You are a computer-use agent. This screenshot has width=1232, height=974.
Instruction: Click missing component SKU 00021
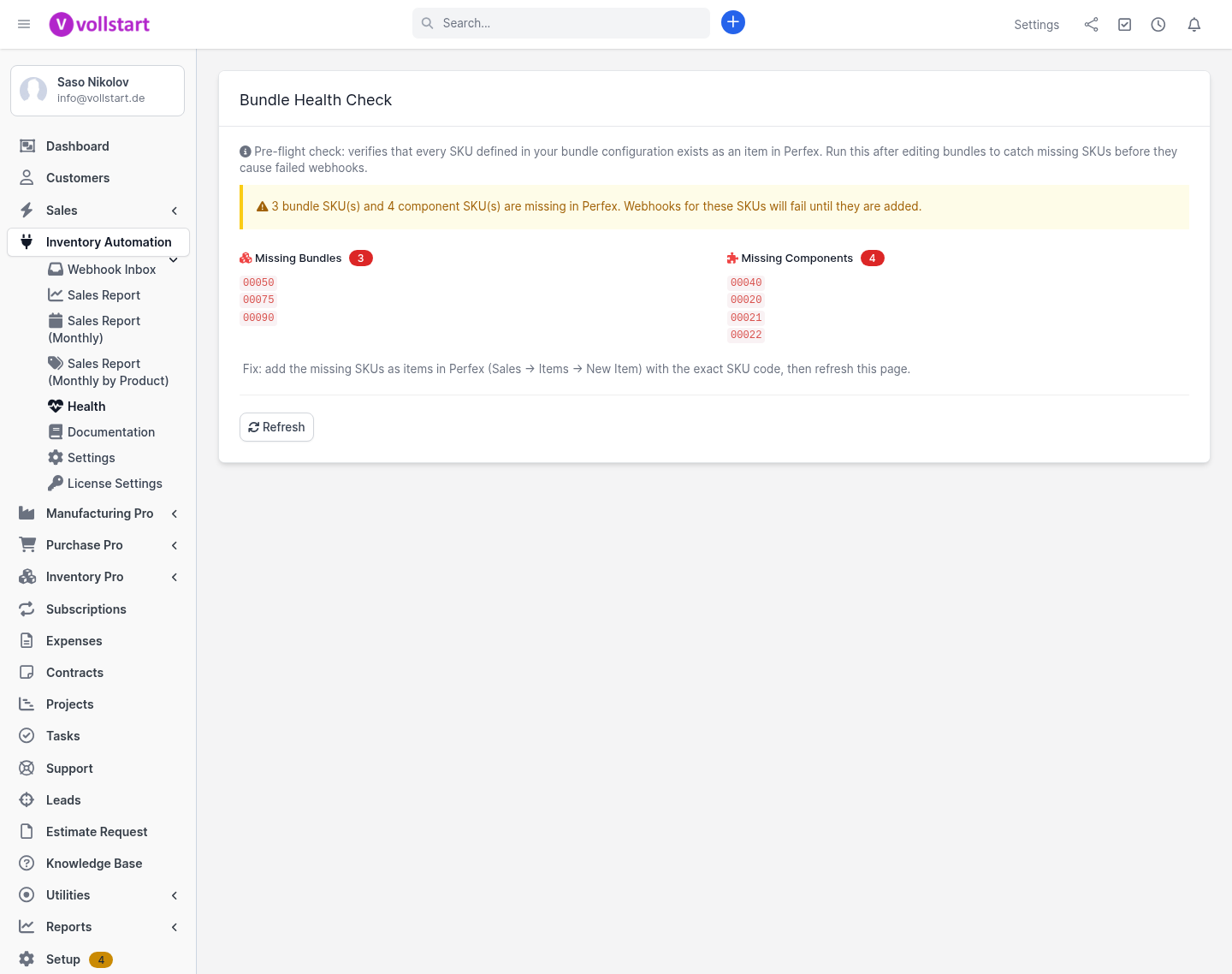(746, 318)
